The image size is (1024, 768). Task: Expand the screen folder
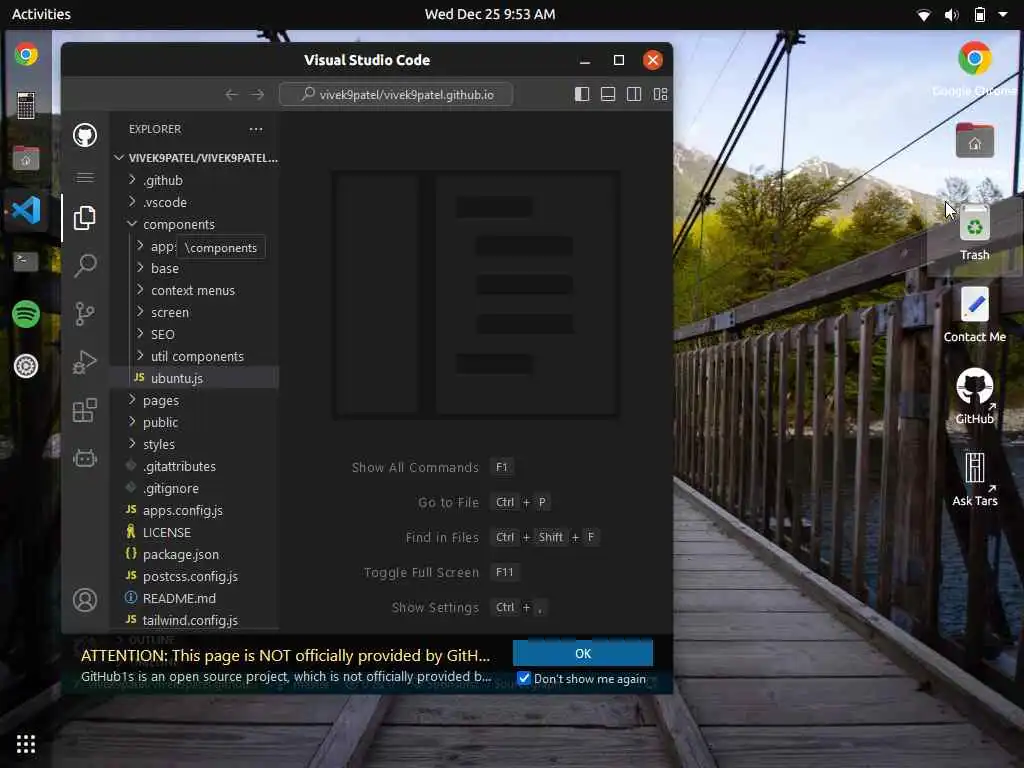pos(196,312)
